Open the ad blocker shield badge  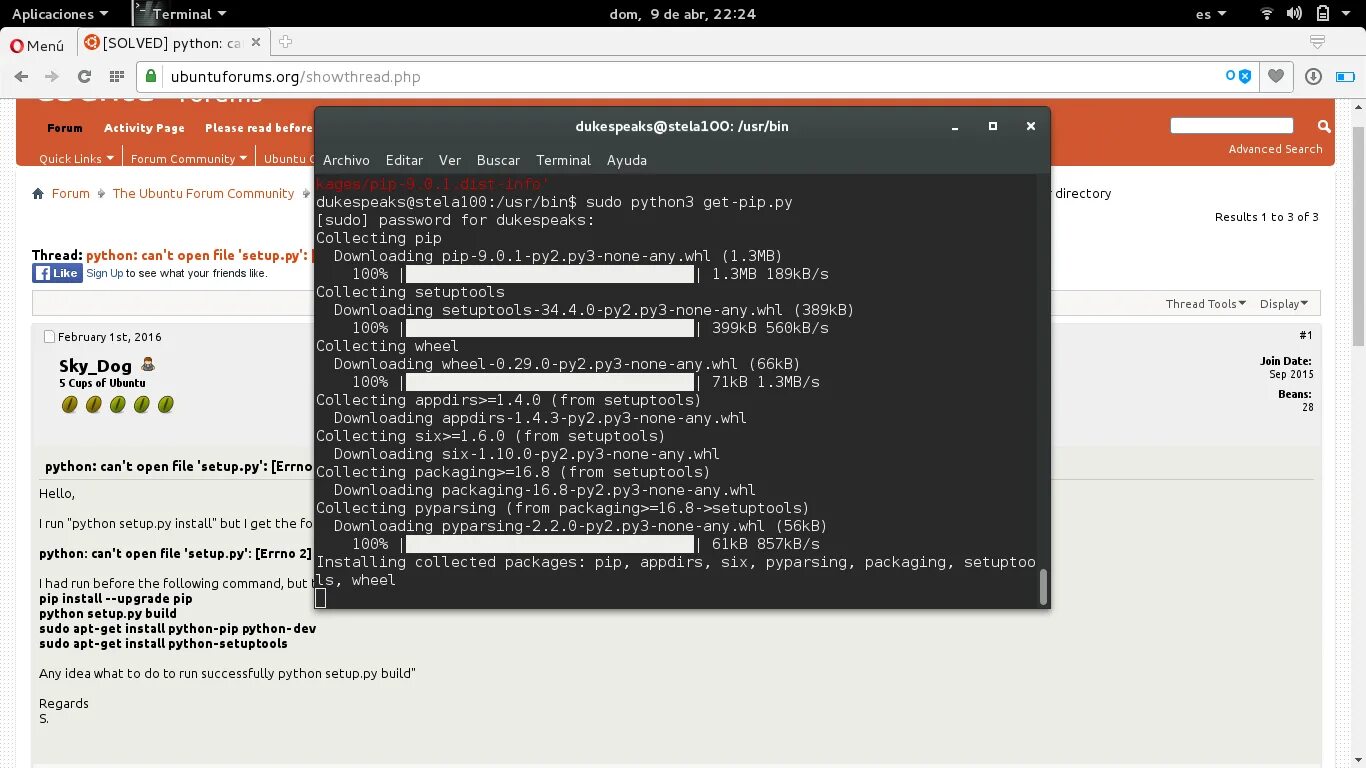[1239, 76]
